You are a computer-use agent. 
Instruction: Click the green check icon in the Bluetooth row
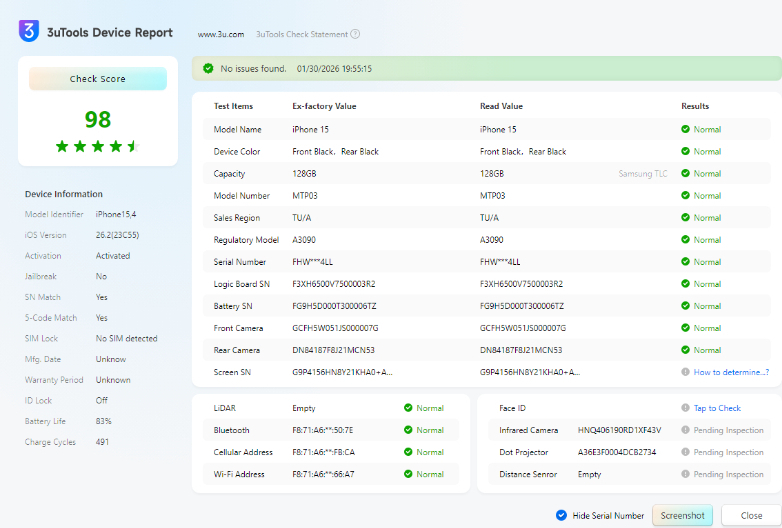pos(408,430)
